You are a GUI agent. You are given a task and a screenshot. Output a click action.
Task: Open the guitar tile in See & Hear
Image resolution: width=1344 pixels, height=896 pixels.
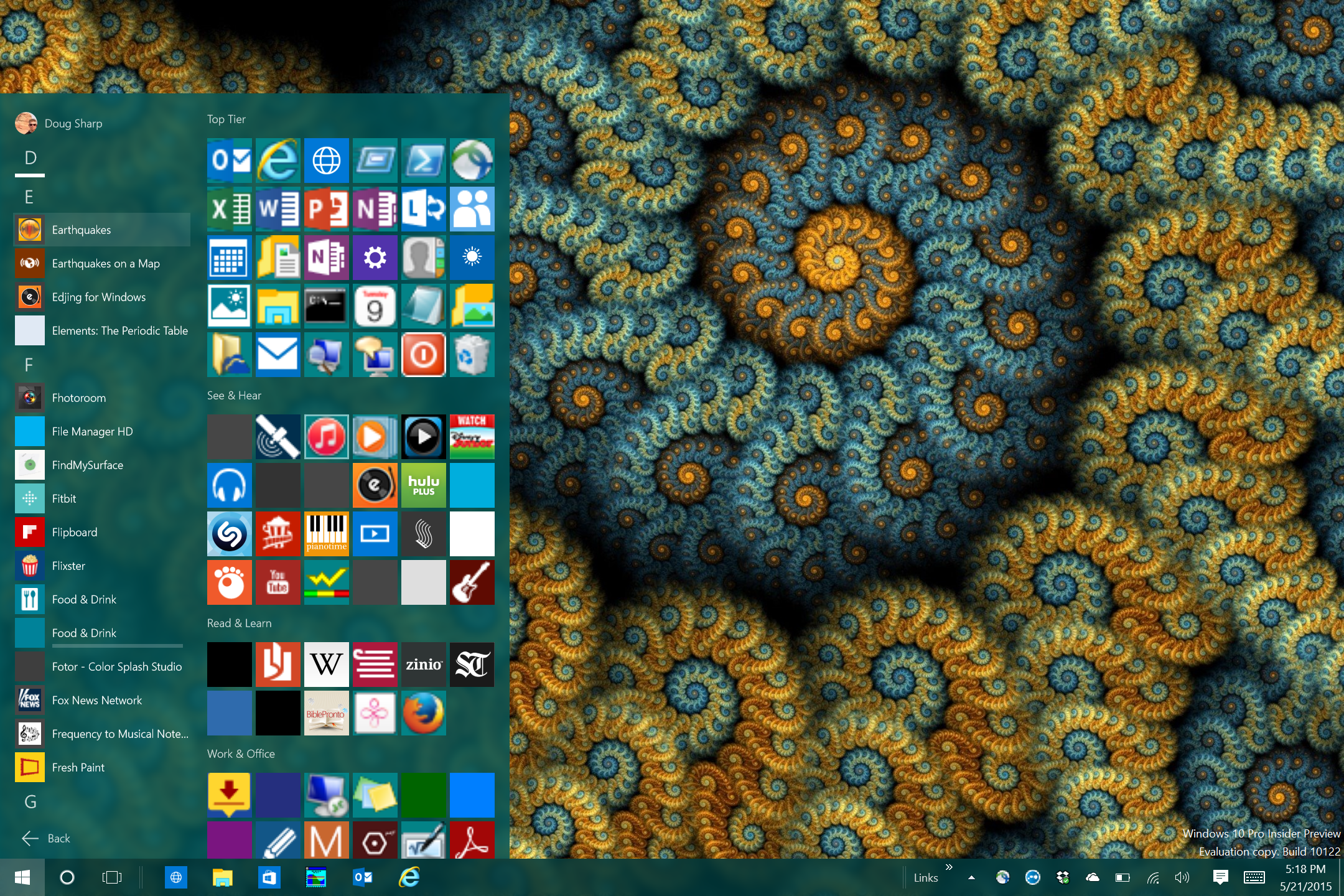472,582
